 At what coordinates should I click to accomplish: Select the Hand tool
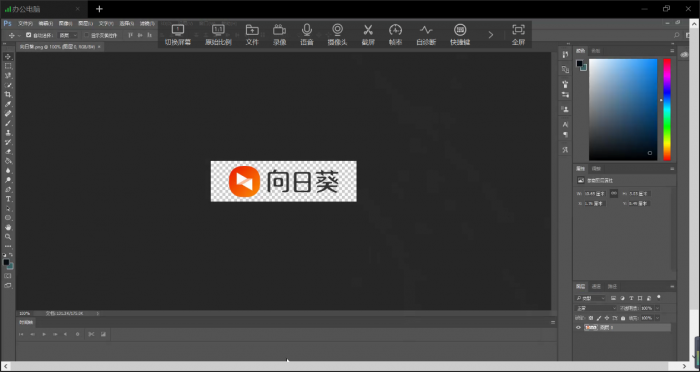coord(8,227)
